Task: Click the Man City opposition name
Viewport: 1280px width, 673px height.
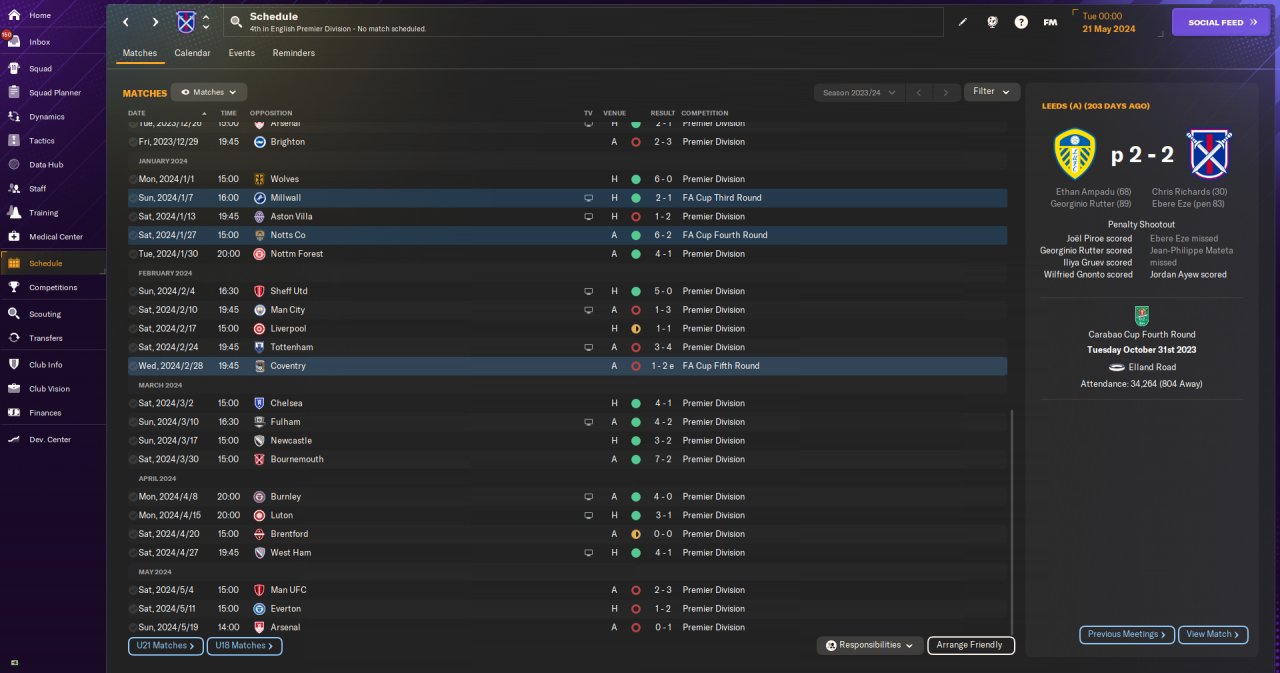Action: coord(288,310)
